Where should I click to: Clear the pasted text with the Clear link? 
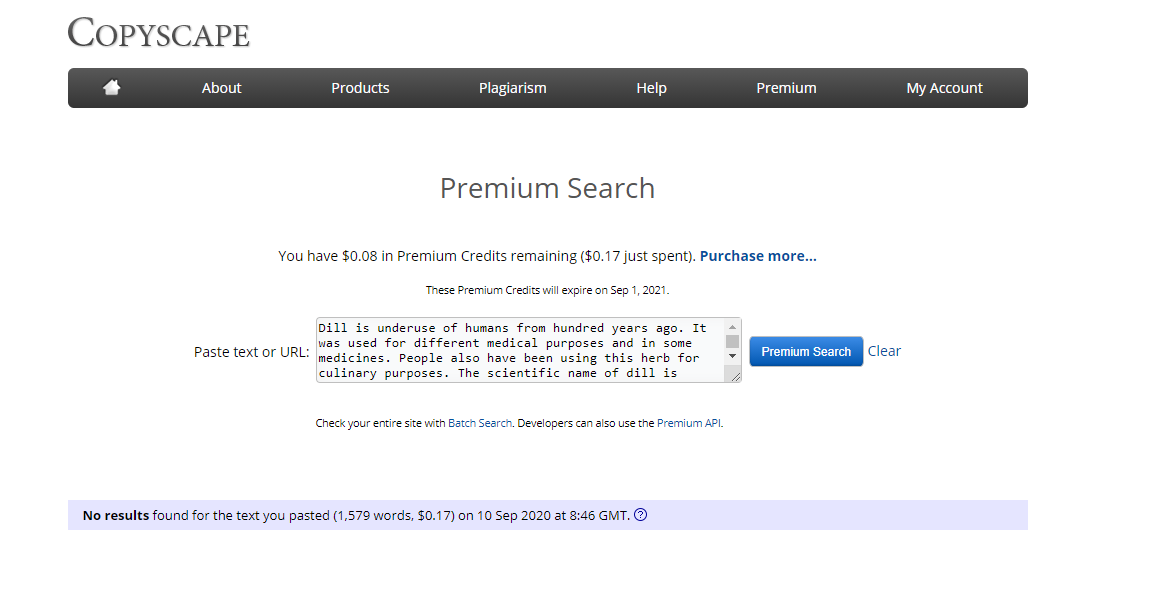[x=884, y=351]
